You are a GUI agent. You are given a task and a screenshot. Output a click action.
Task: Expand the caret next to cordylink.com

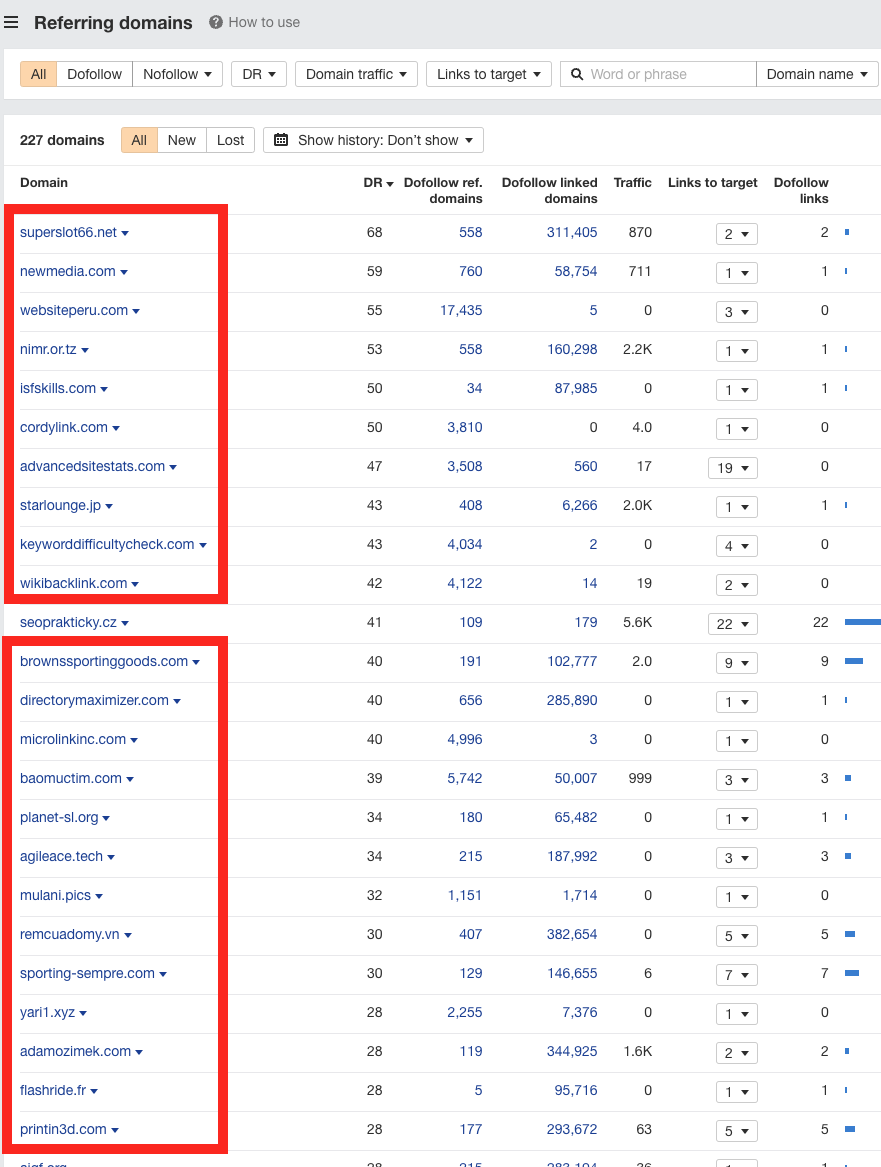click(x=115, y=428)
